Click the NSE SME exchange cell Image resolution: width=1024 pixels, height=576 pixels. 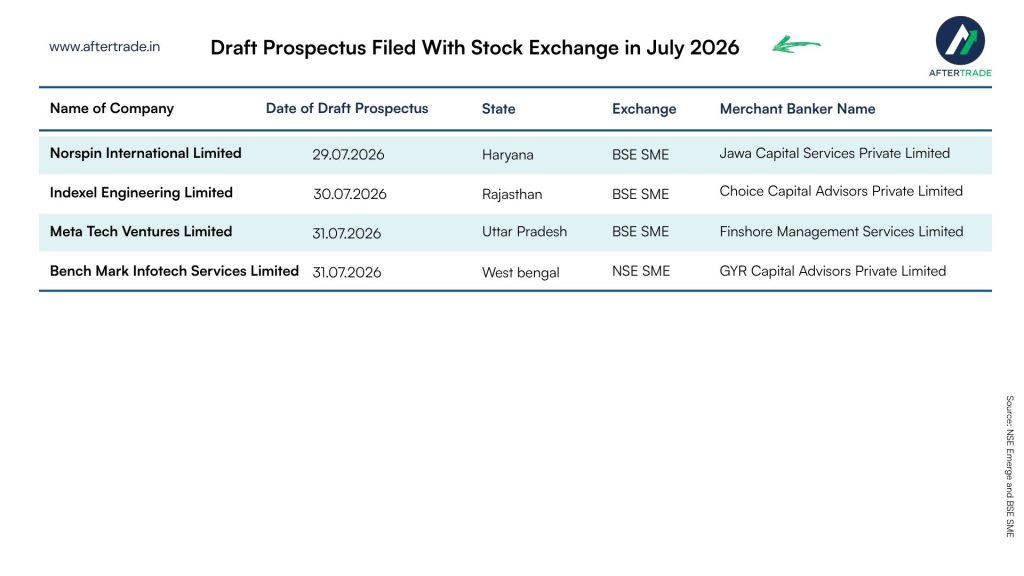pos(641,271)
